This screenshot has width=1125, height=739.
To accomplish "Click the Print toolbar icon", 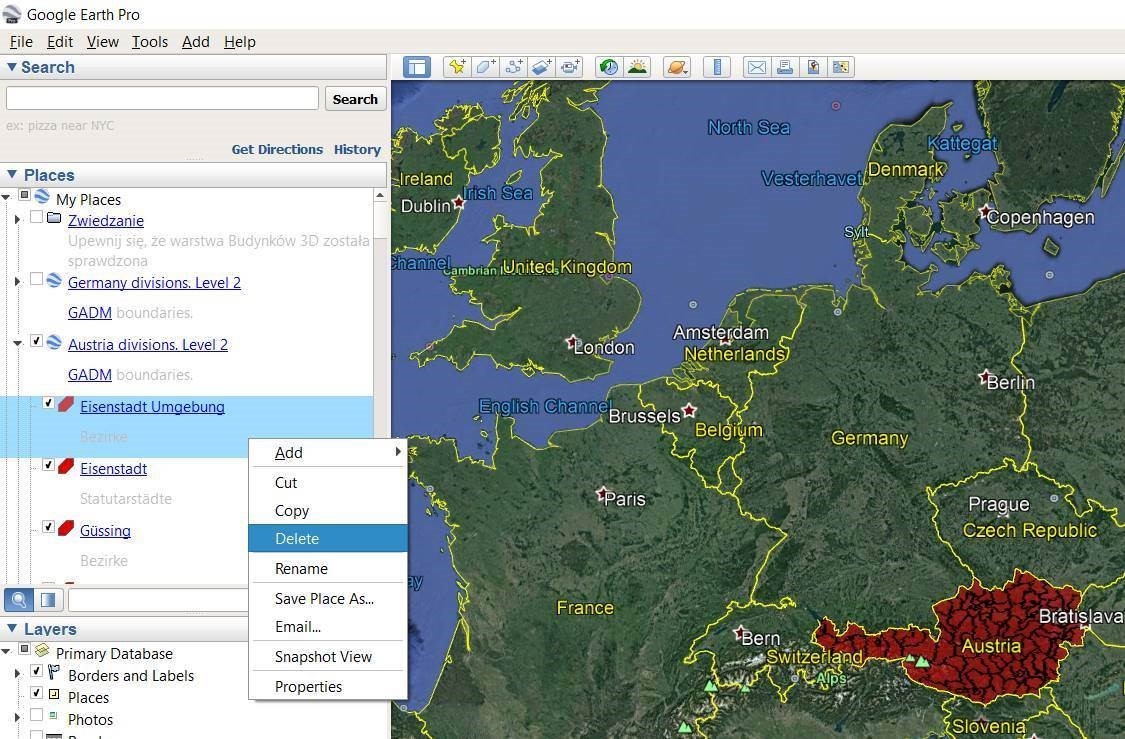I will click(784, 67).
